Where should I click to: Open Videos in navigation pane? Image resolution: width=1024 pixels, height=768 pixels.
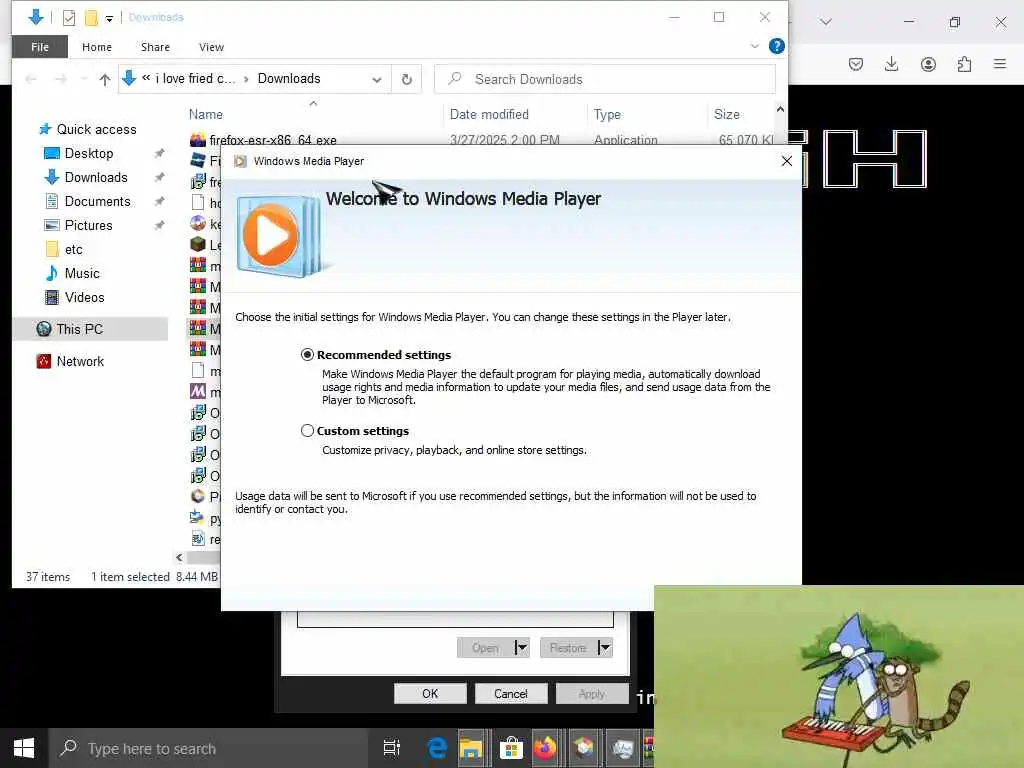84,297
